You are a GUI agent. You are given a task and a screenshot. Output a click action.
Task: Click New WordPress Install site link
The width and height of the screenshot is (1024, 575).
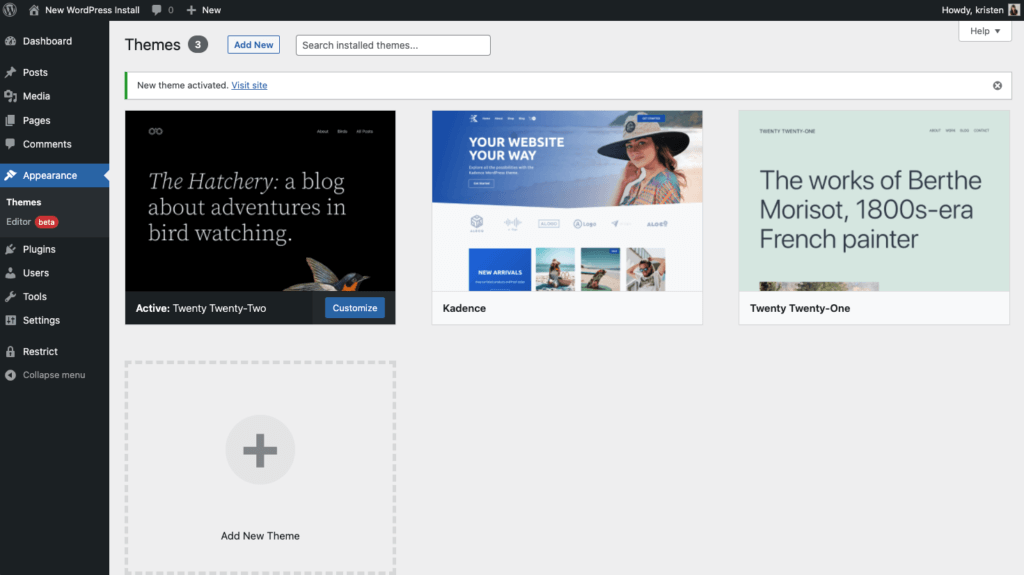pyautogui.click(x=92, y=10)
